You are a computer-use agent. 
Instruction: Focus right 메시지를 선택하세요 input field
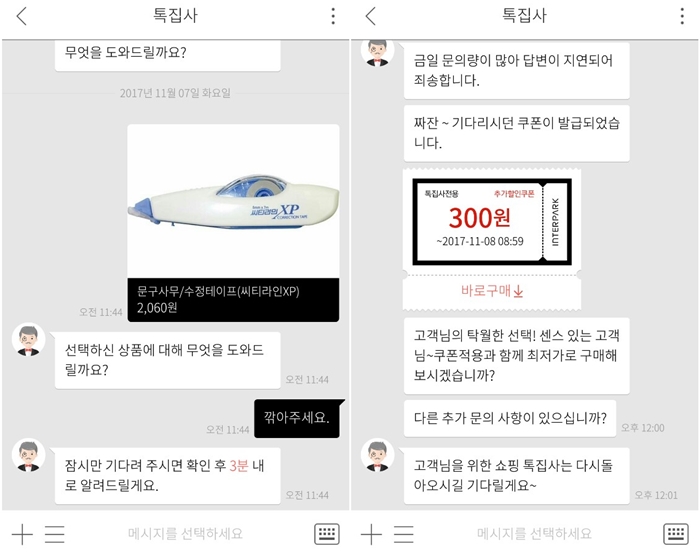[x=534, y=534]
